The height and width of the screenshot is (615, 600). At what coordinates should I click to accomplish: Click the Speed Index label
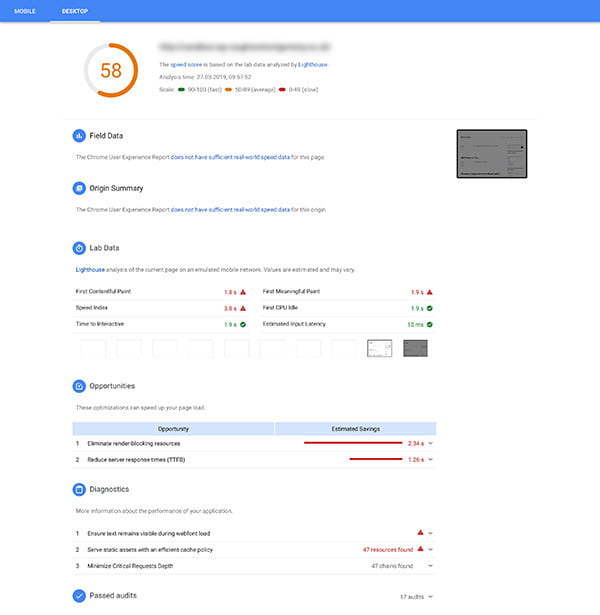(x=91, y=308)
